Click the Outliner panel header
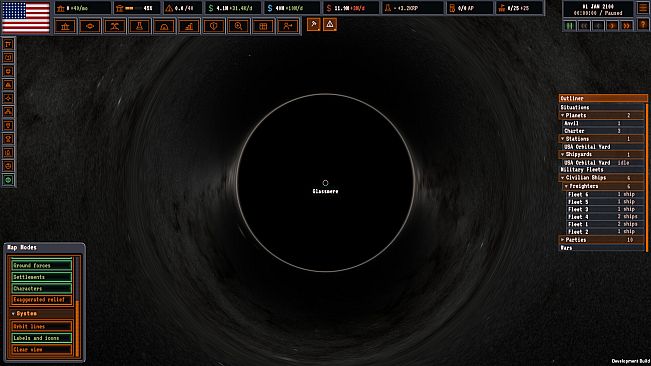 pos(603,98)
